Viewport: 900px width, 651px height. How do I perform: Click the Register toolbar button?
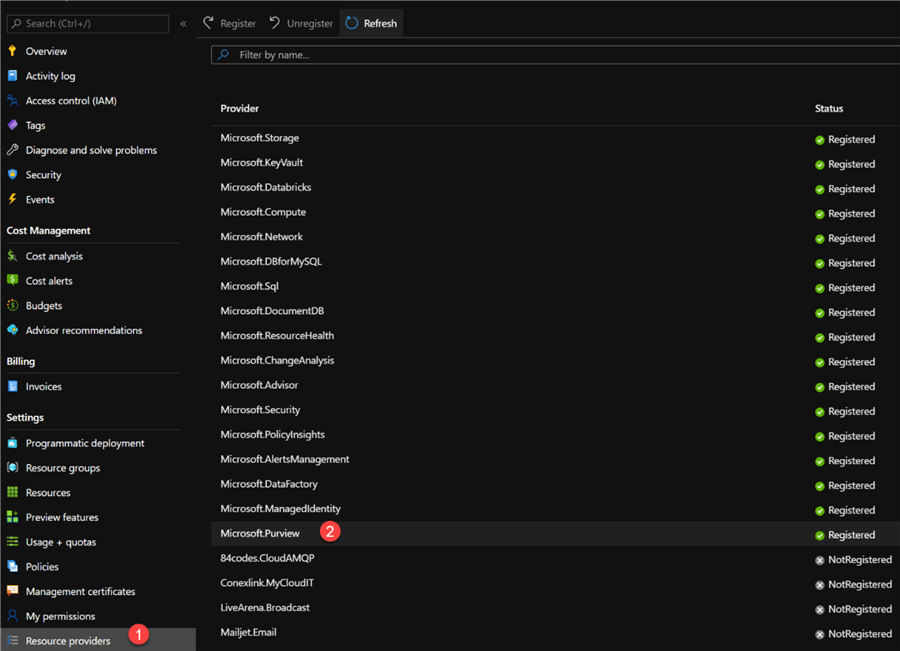pyautogui.click(x=228, y=23)
